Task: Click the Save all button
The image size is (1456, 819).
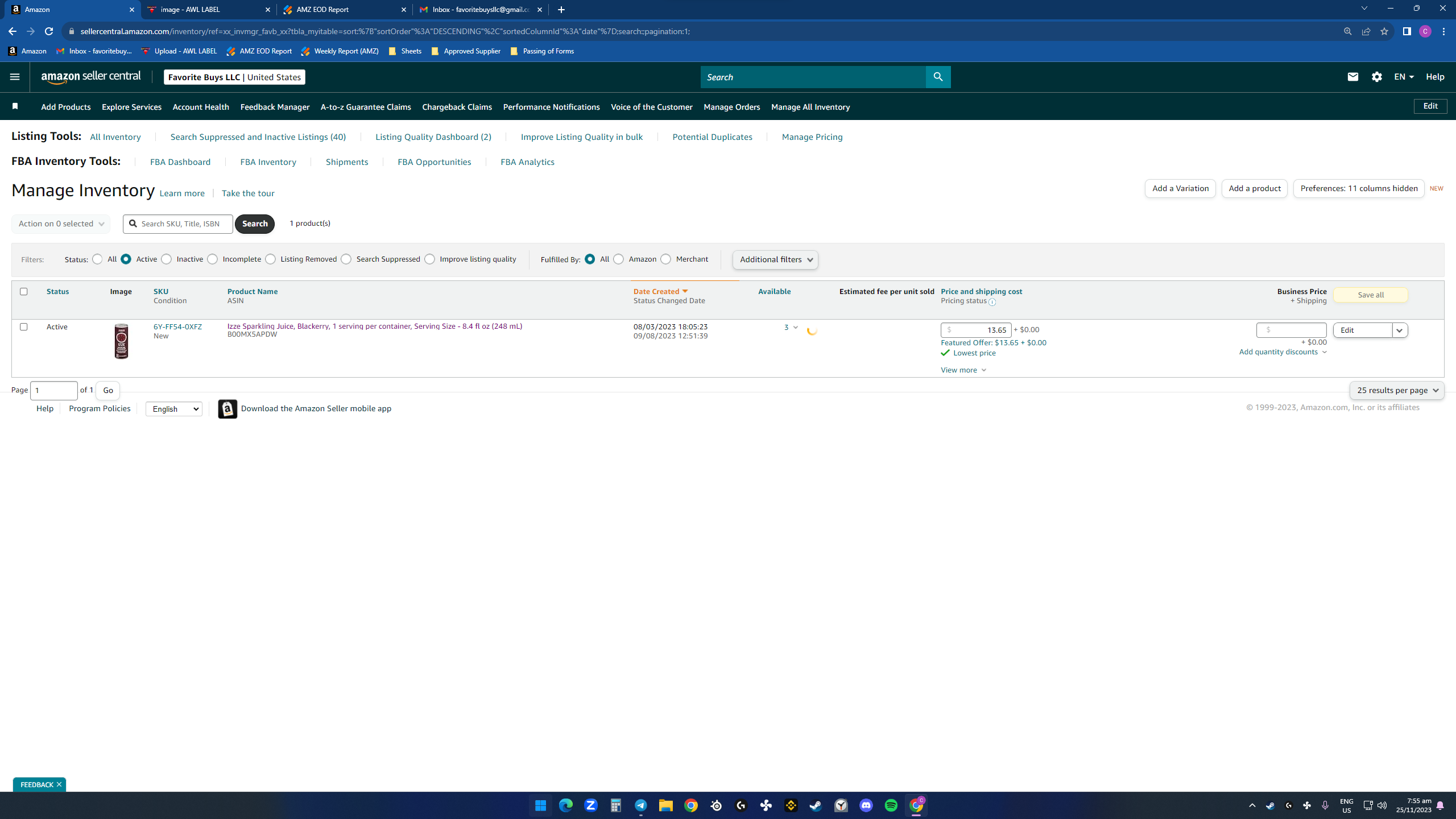Action: click(x=1371, y=295)
